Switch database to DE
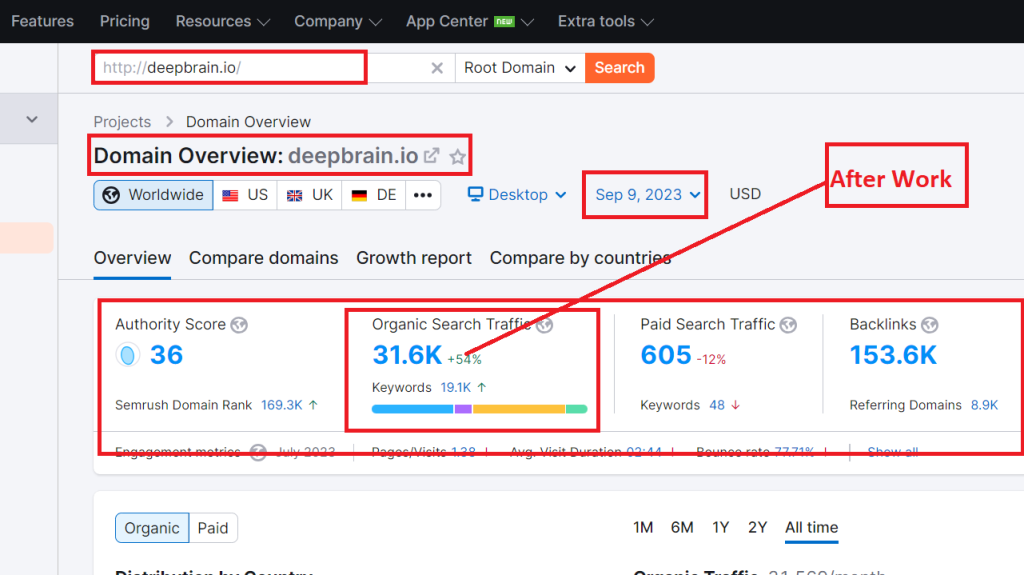This screenshot has height=575, width=1024. coord(374,195)
